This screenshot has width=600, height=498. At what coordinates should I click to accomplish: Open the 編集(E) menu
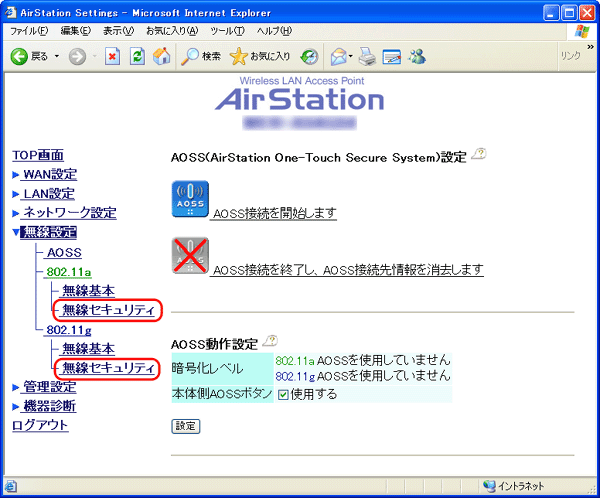75,31
